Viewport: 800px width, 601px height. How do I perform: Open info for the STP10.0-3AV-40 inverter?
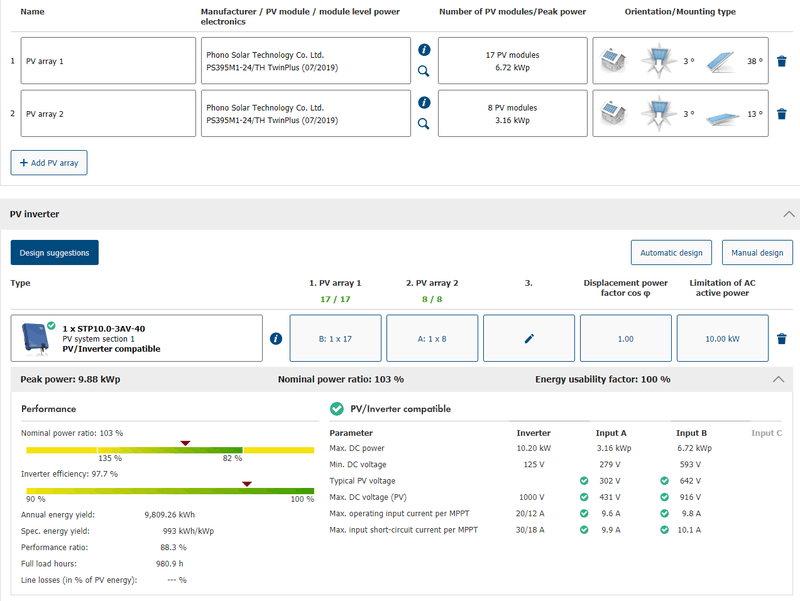276,339
